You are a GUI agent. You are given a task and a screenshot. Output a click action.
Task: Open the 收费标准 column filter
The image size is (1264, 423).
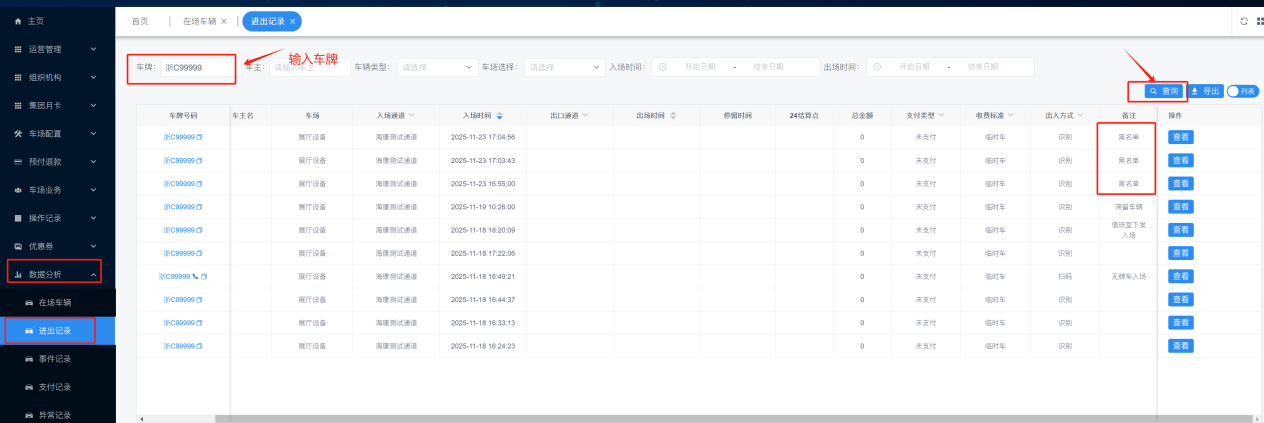point(1010,115)
